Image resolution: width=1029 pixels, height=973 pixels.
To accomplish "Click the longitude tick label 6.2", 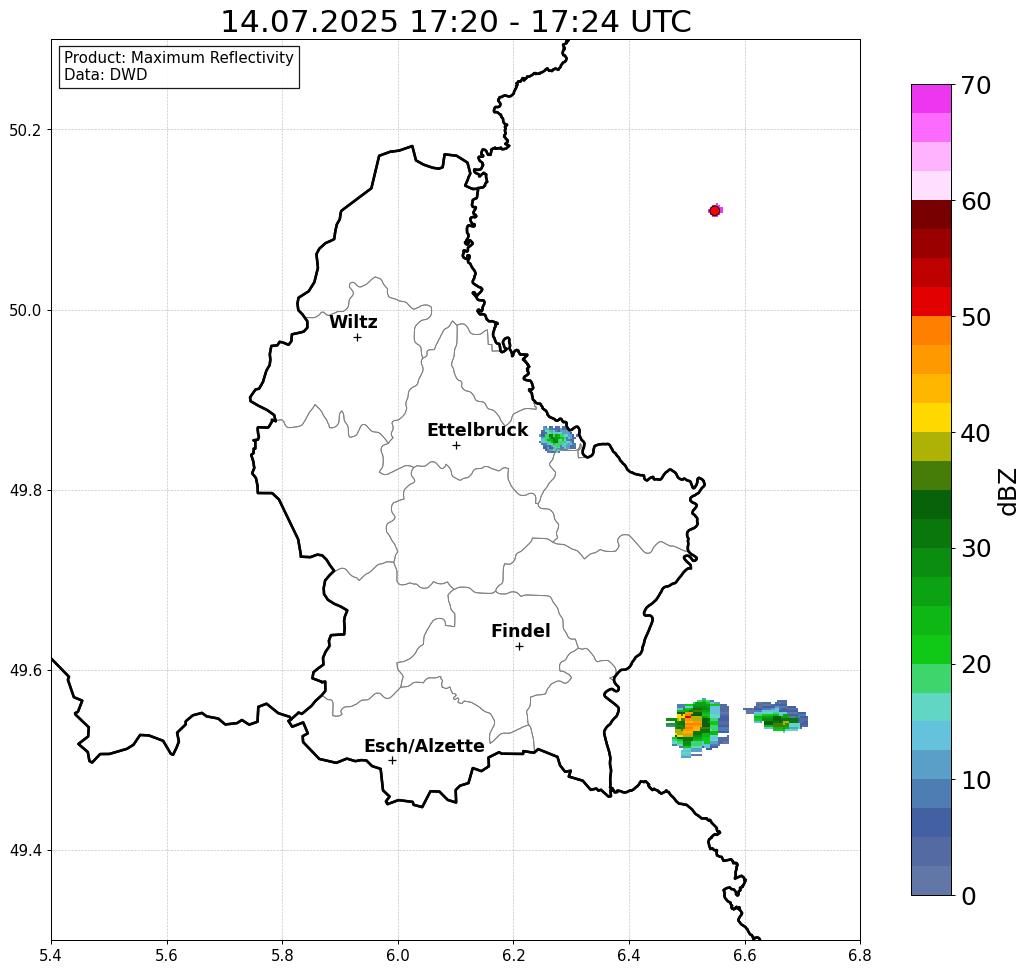I will coord(513,956).
